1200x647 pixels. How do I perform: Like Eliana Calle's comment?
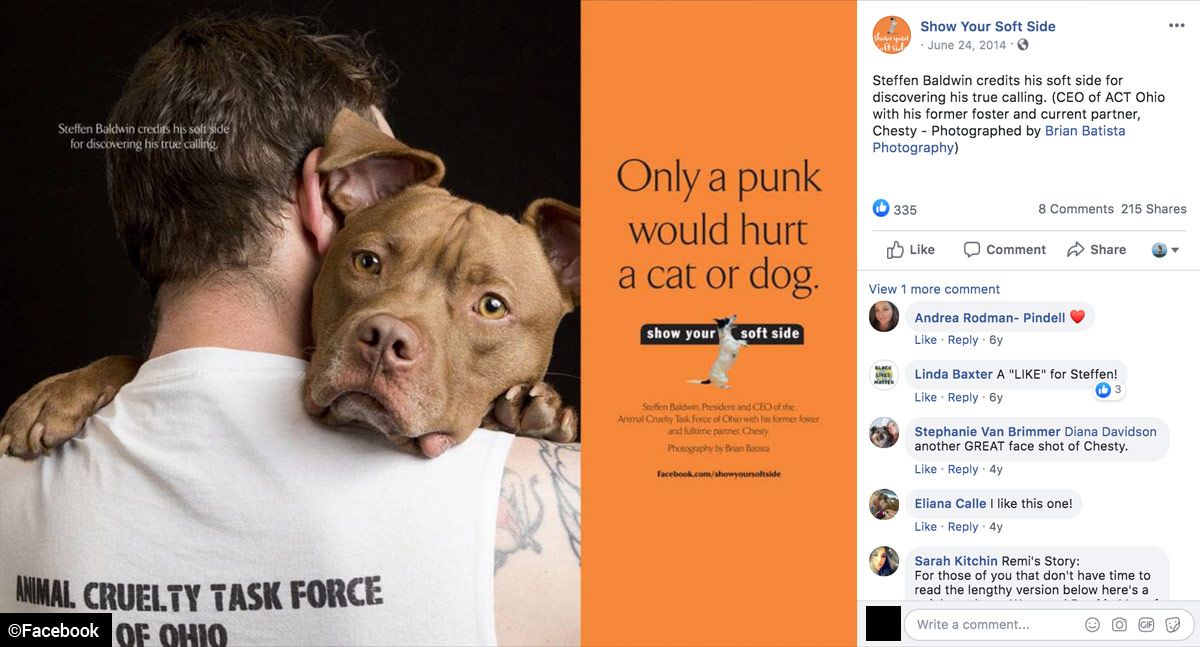926,527
